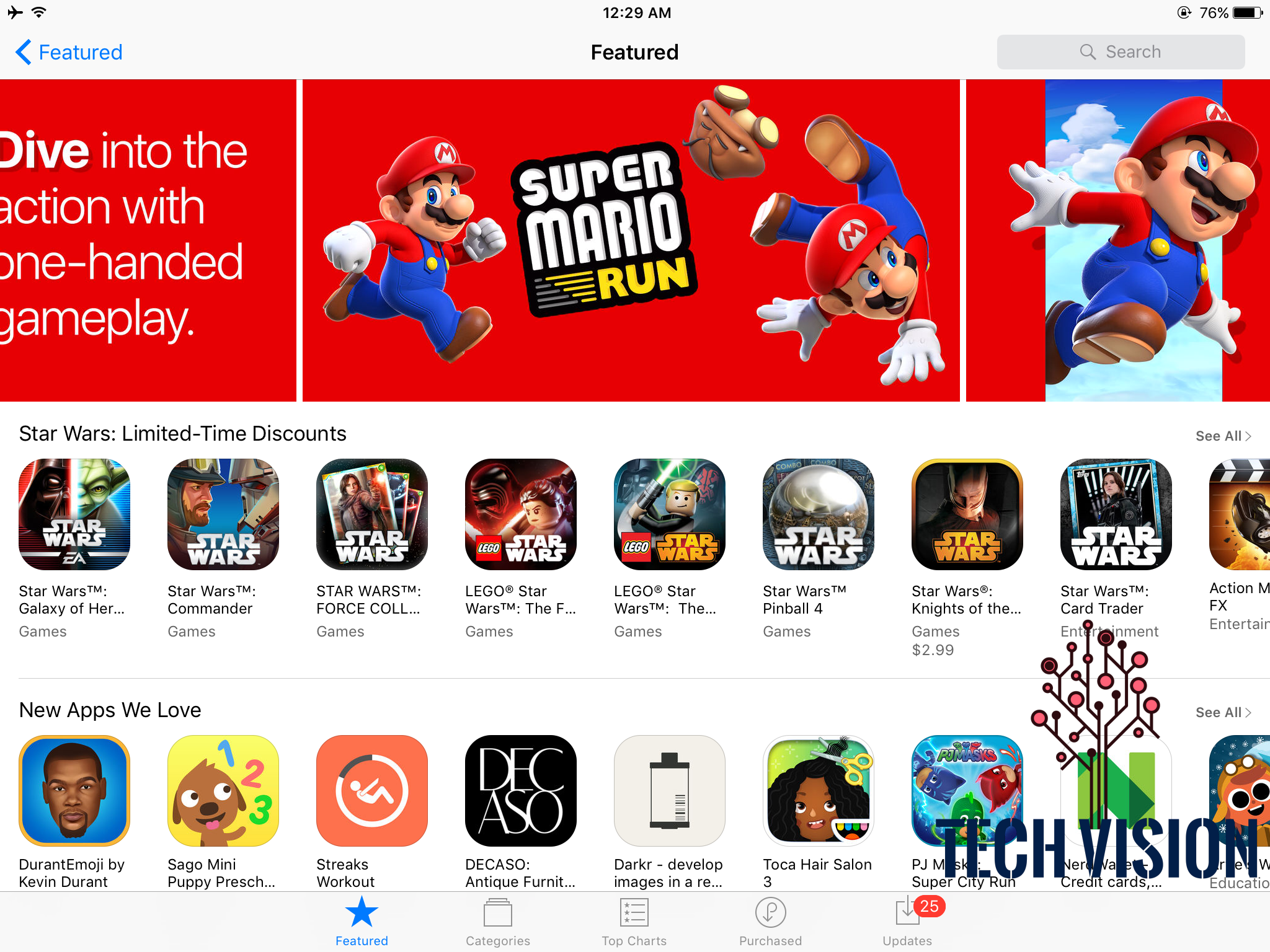Screen dimensions: 1270x952
Task: Open Sago Mini Puppy Preschool icon
Action: (x=223, y=791)
